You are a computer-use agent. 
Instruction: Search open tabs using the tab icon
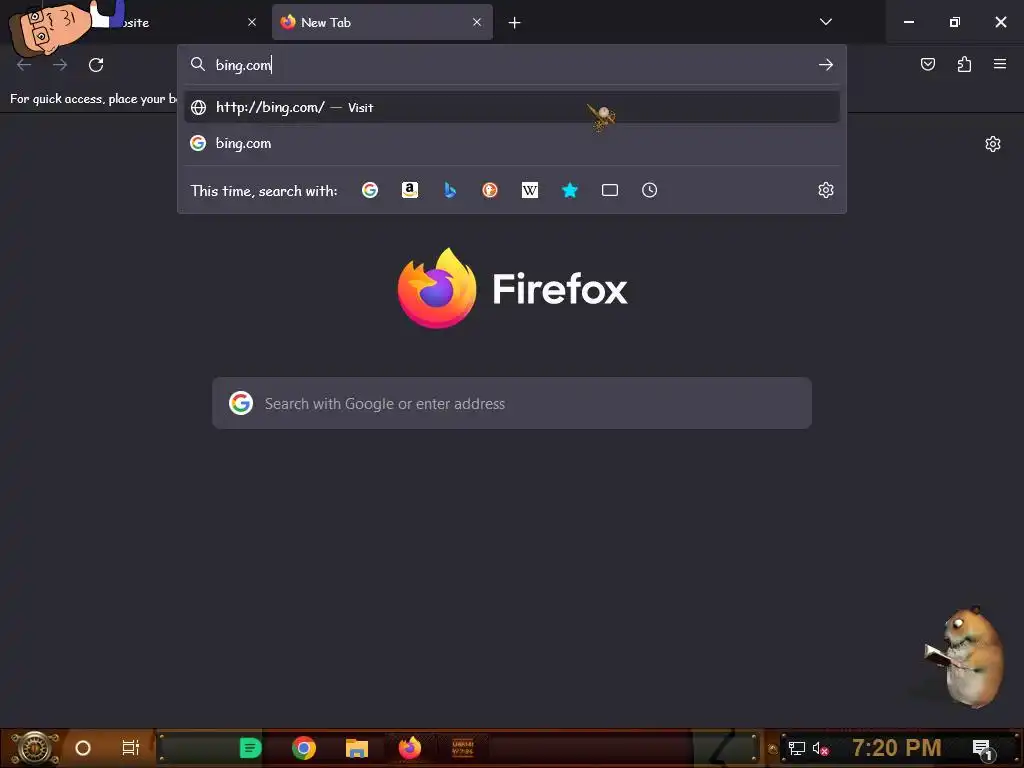(610, 190)
